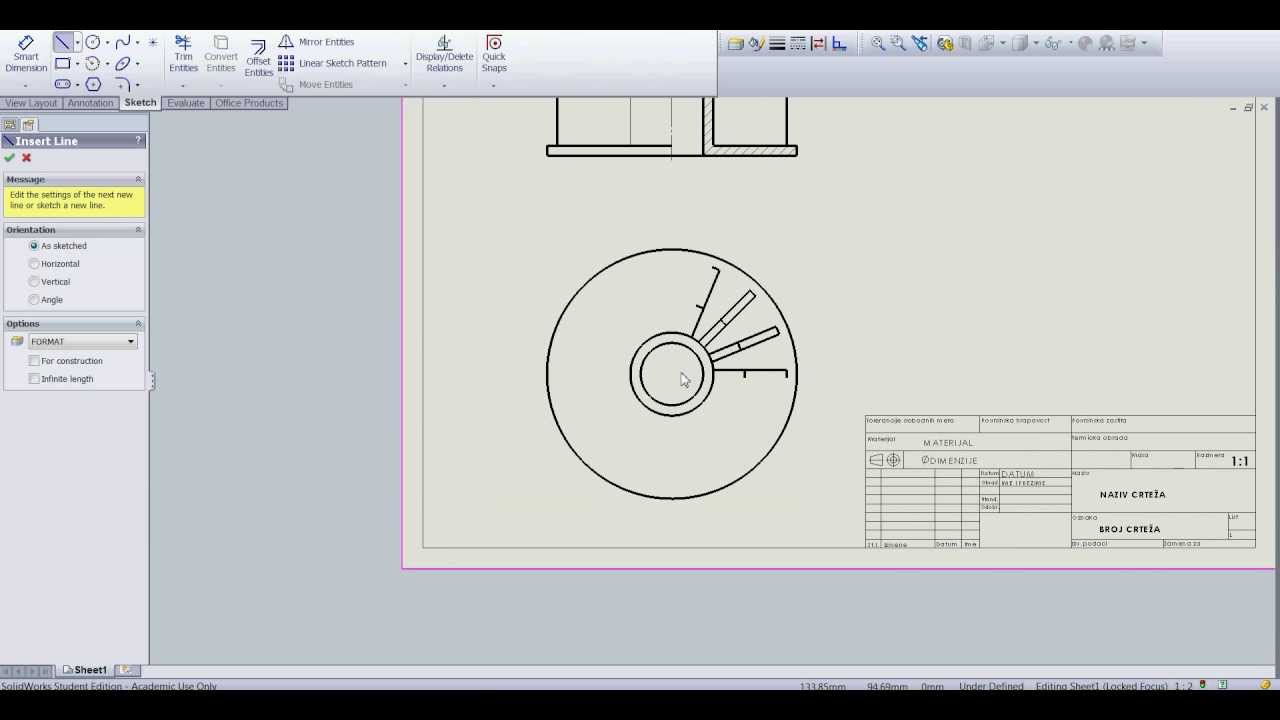The width and height of the screenshot is (1280, 720).
Task: Click the 1:1 scale text
Action: 1240,461
